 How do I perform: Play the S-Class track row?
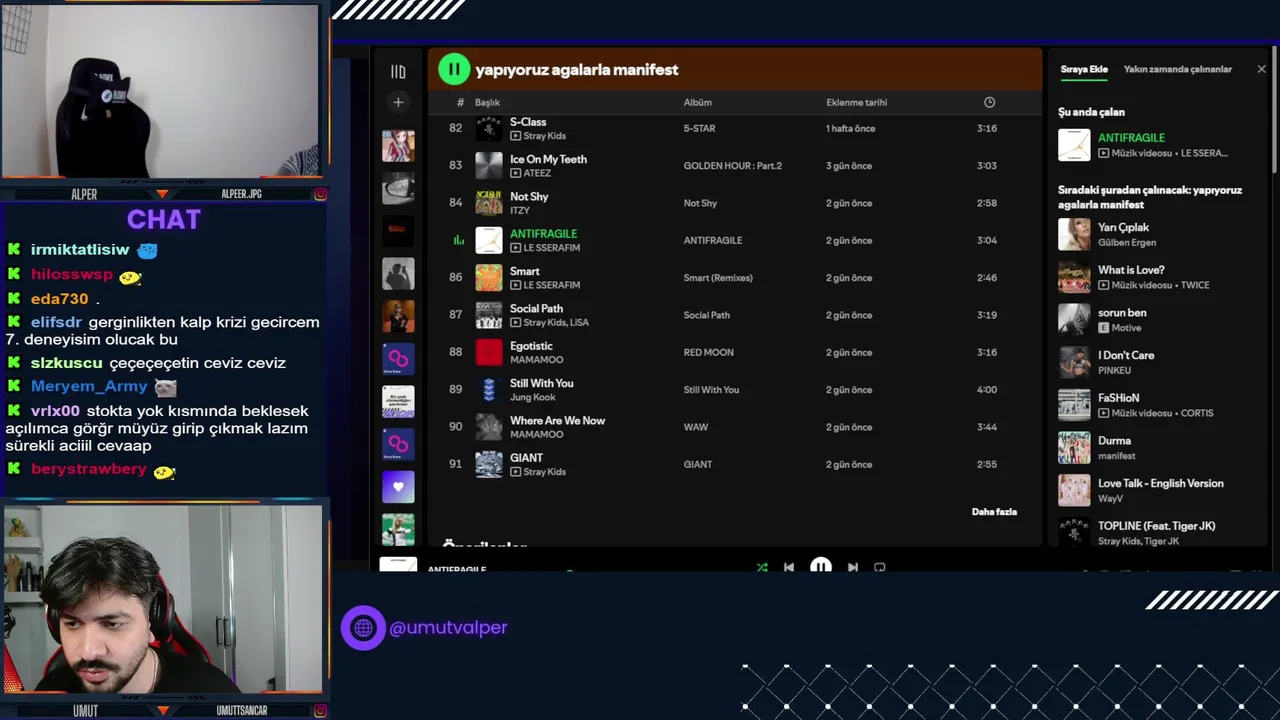[x=735, y=128]
